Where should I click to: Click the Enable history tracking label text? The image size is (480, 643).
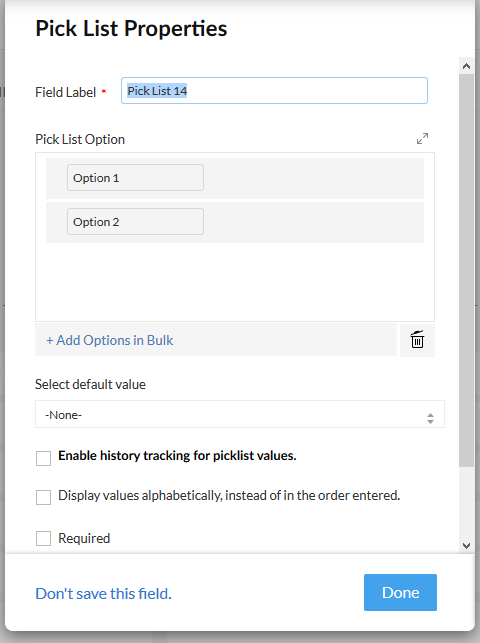[177, 456]
